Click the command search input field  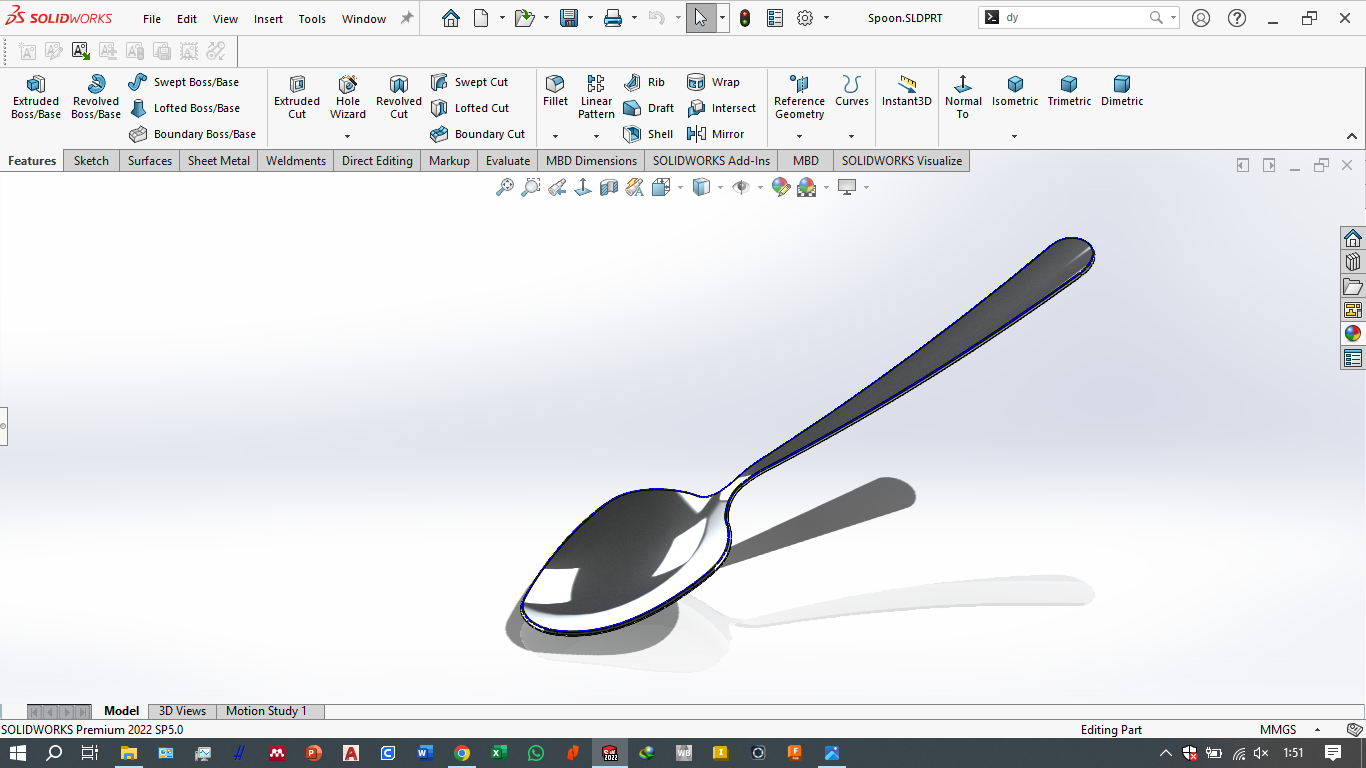pyautogui.click(x=1073, y=18)
